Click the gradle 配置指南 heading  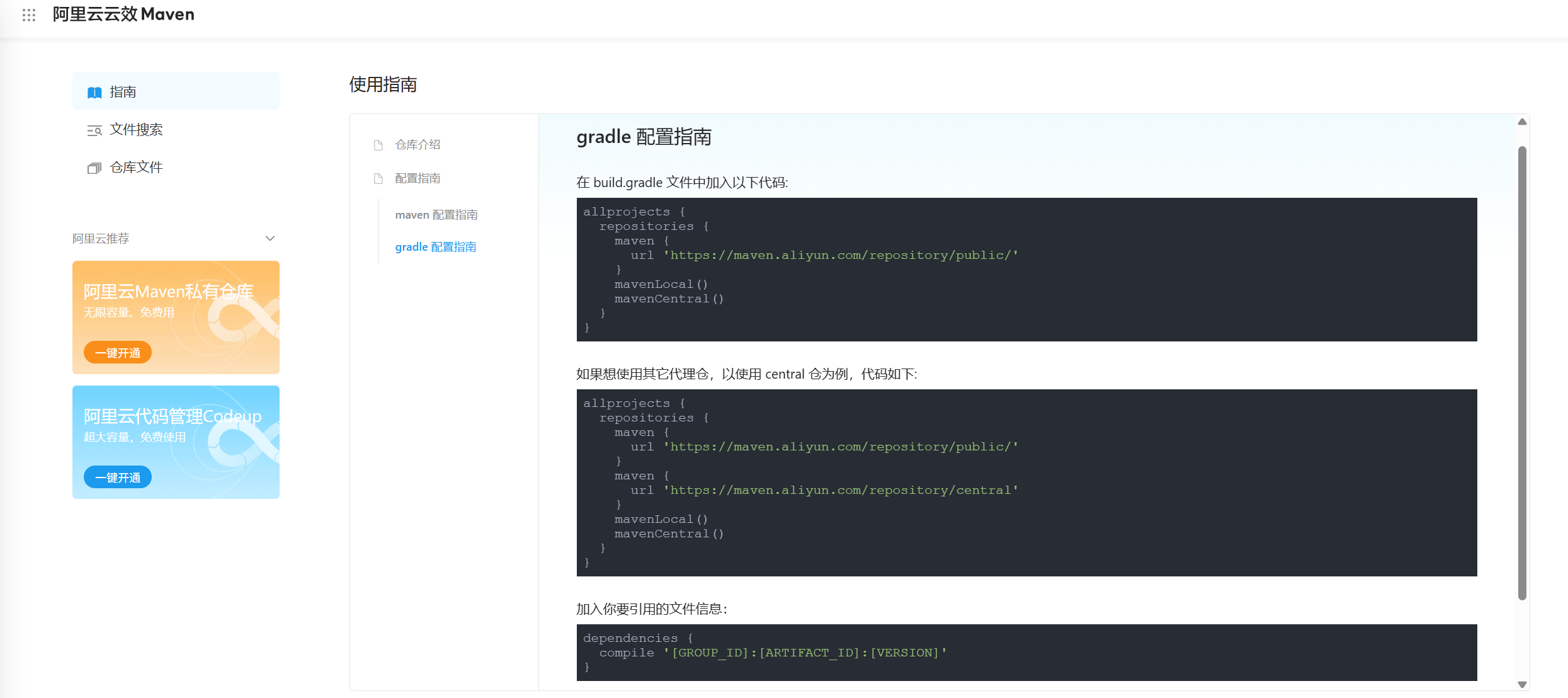pyautogui.click(x=644, y=137)
